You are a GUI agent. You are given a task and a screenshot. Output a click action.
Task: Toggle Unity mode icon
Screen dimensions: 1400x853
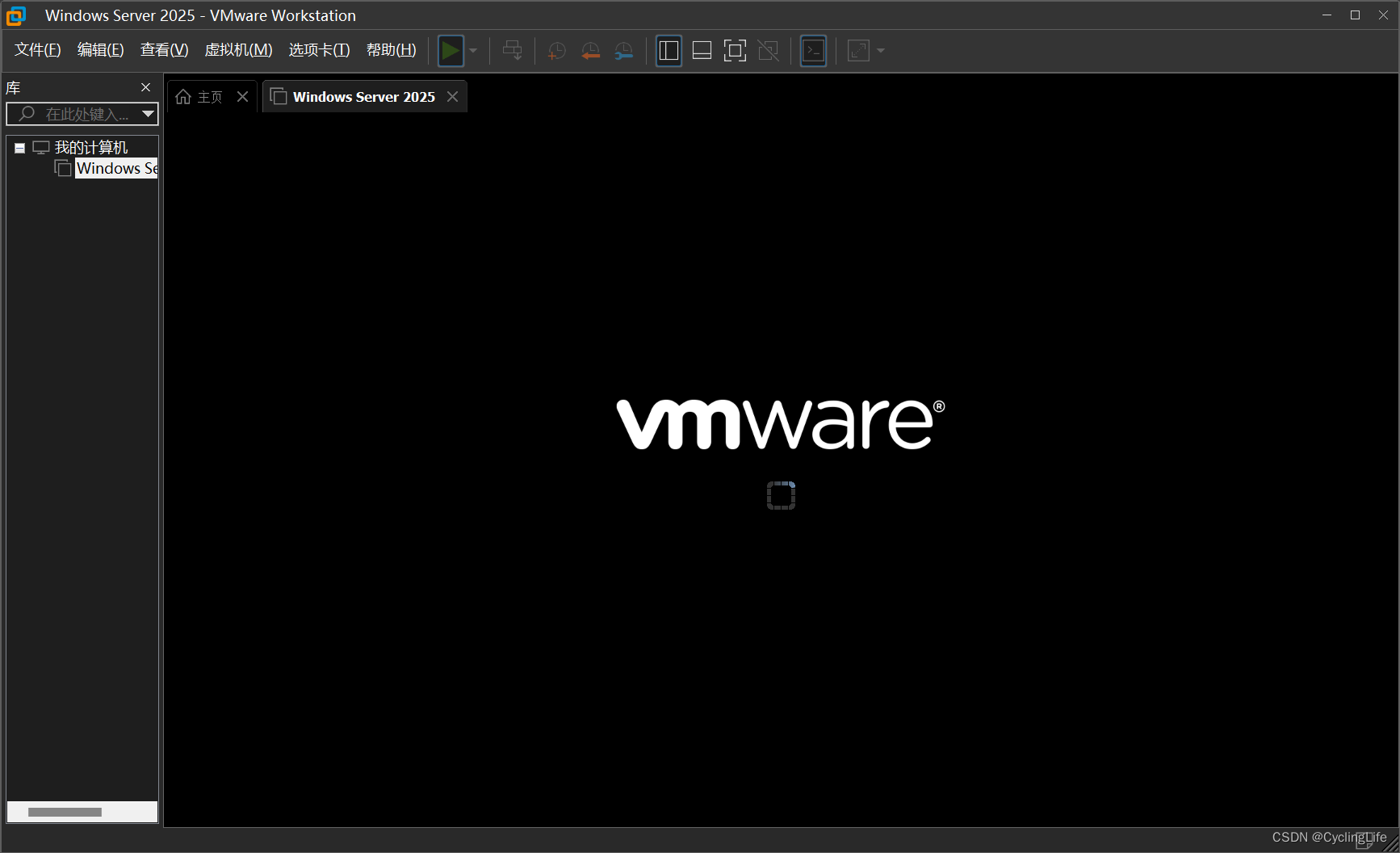(769, 51)
